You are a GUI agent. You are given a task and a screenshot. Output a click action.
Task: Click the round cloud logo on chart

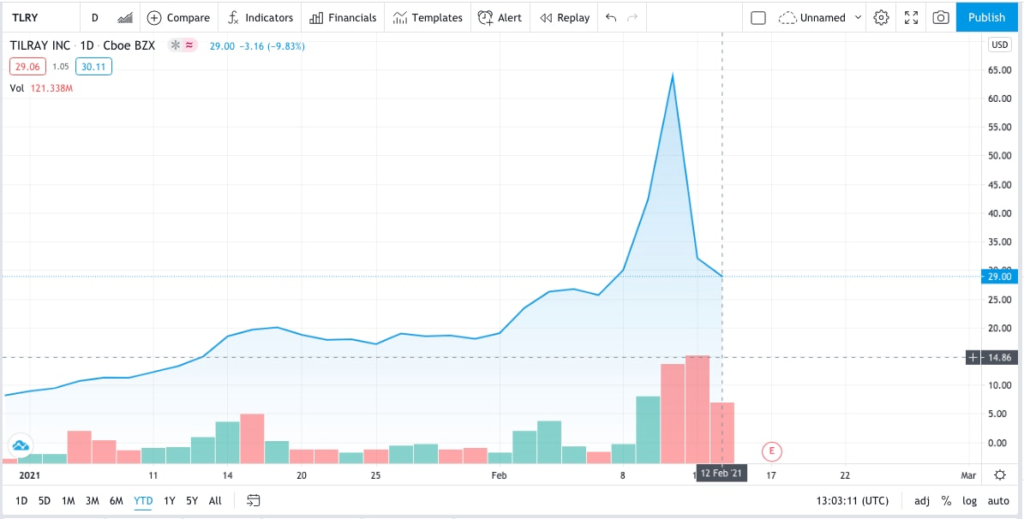(x=20, y=447)
